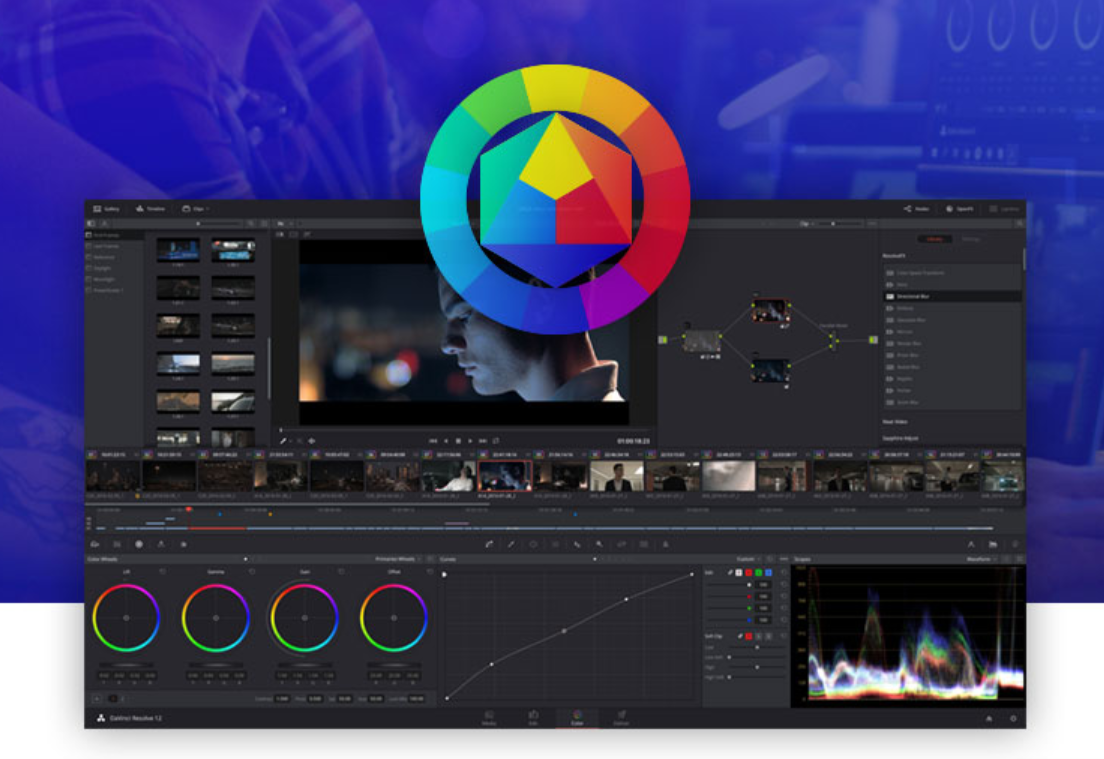Open the Motion Effects palette

(184, 544)
